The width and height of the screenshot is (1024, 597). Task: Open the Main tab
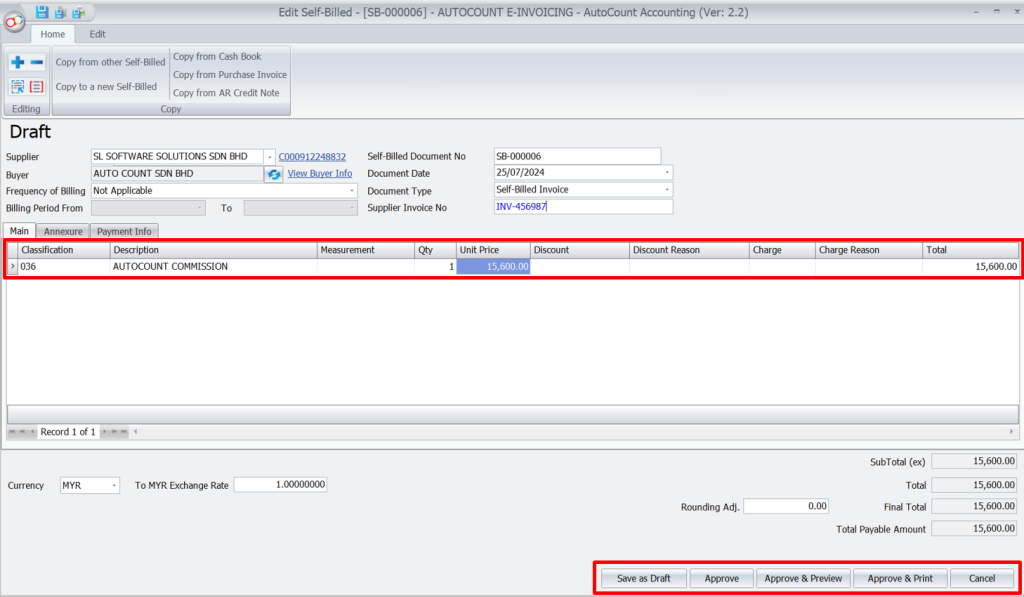19,231
